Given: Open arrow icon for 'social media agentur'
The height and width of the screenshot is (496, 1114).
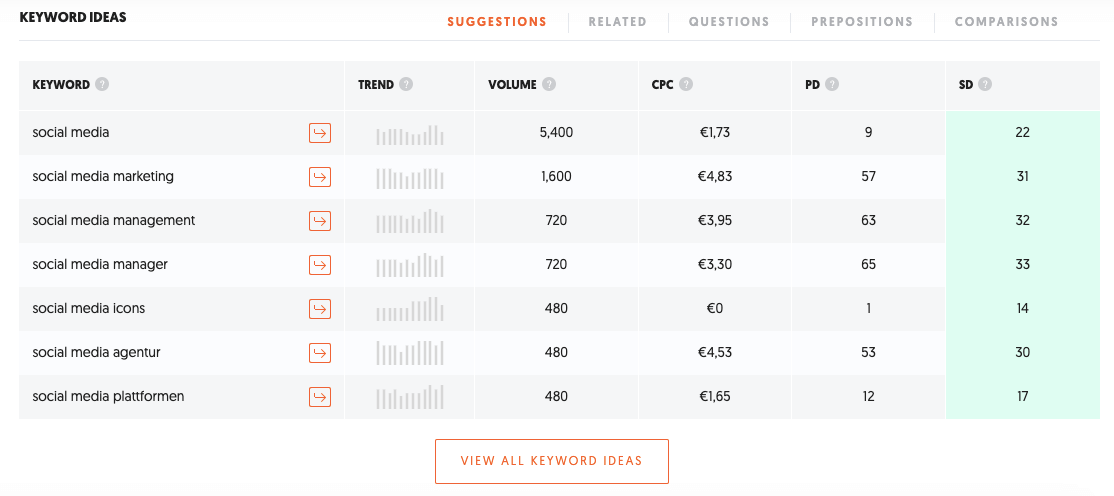Looking at the screenshot, I should pos(320,352).
